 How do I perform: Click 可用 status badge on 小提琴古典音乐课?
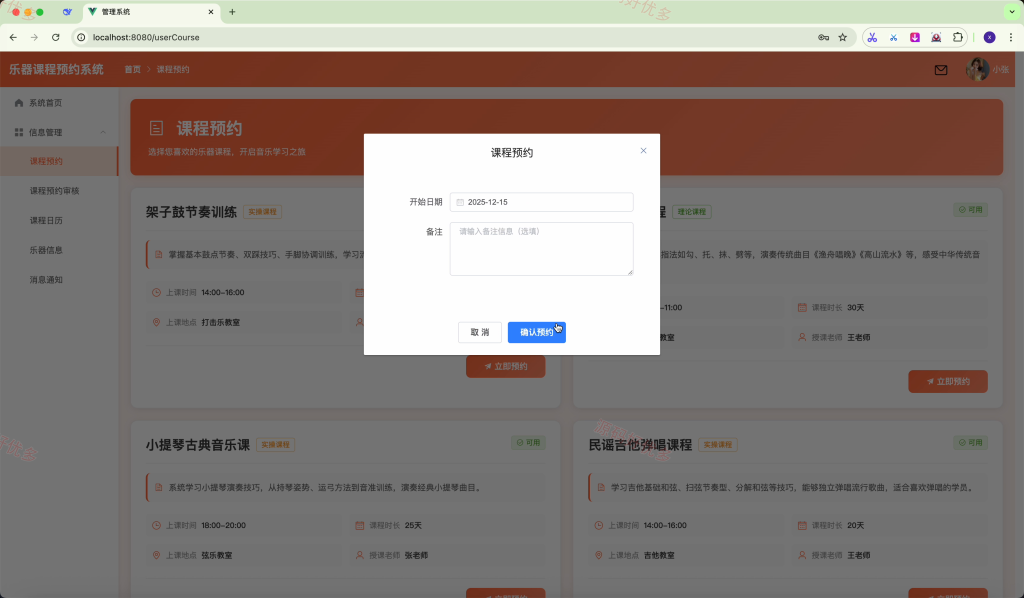(x=528, y=443)
